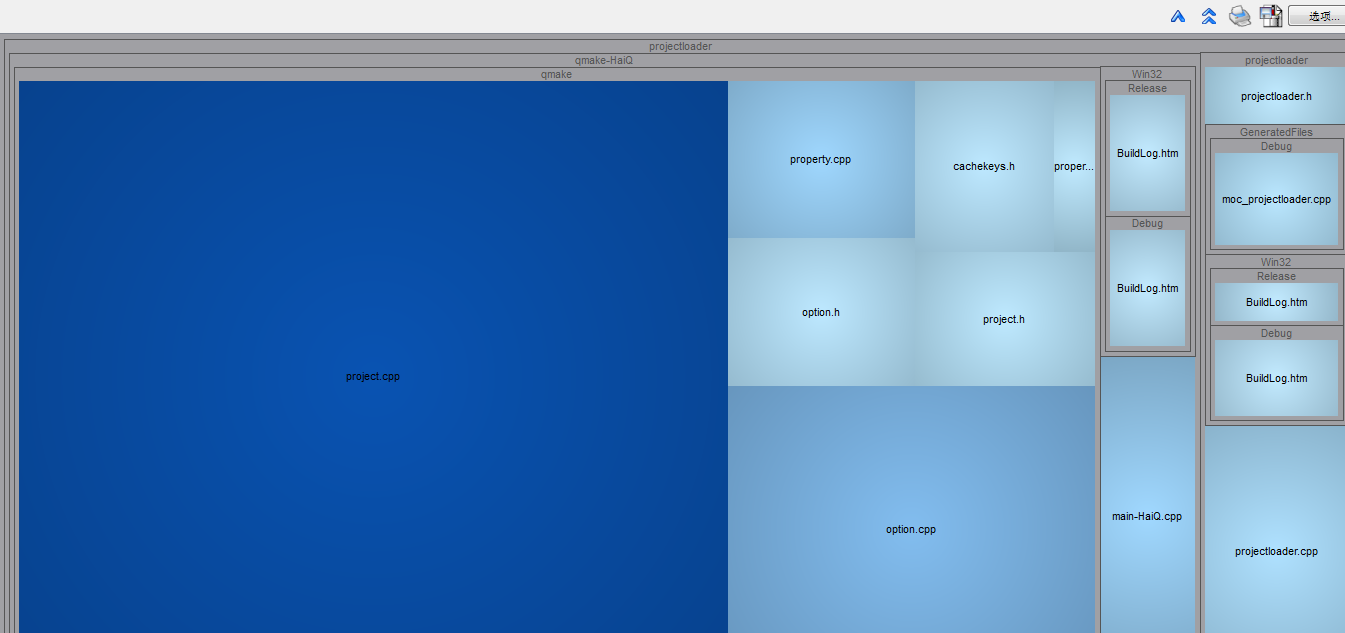Click the Debug header below right Release group
This screenshot has width=1345, height=633.
click(1276, 333)
